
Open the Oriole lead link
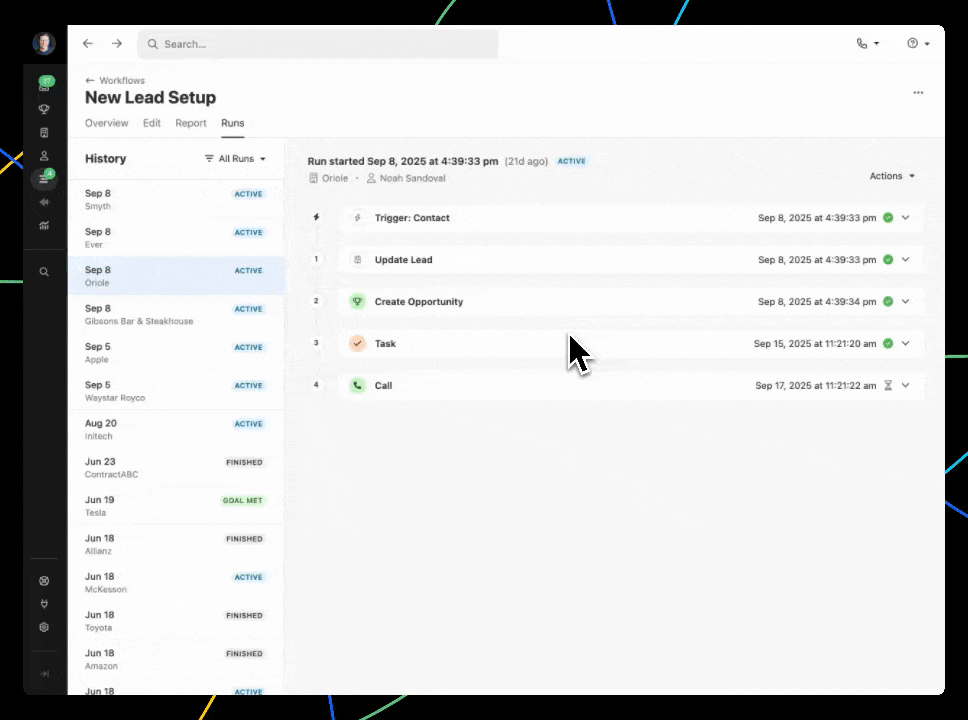329,178
